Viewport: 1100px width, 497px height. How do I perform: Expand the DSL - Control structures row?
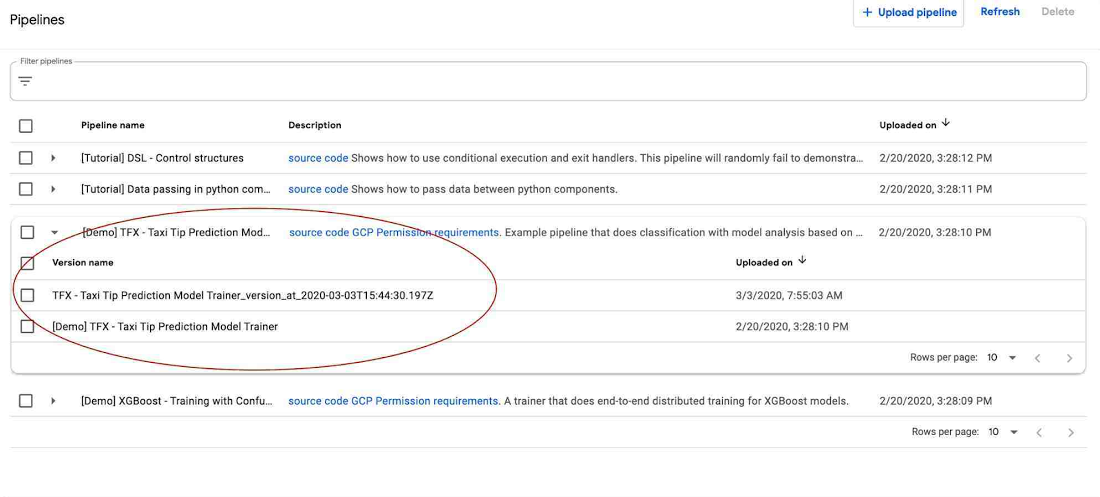click(x=53, y=158)
